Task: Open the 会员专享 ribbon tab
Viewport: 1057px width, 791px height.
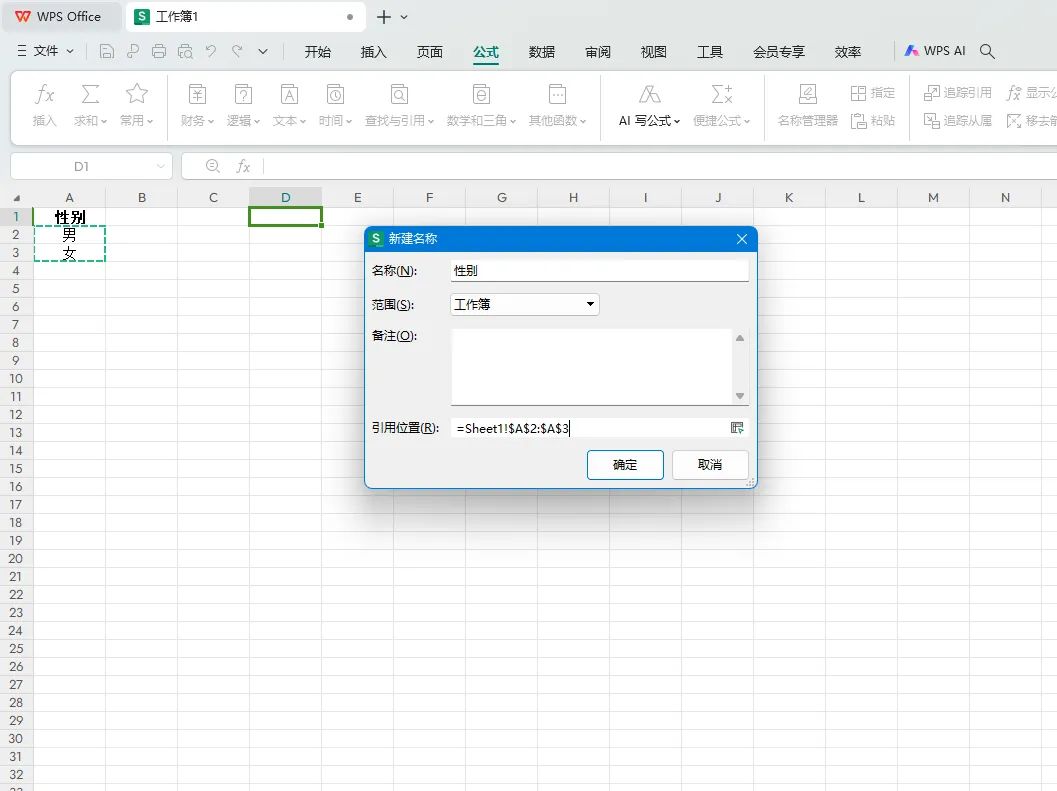Action: (x=779, y=52)
